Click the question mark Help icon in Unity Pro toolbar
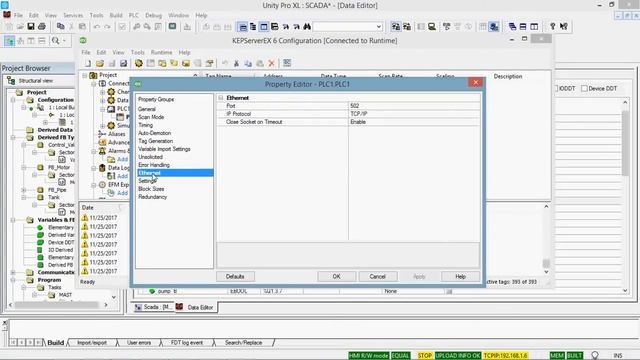Screen dimensions: 640x360 pos(553,27)
